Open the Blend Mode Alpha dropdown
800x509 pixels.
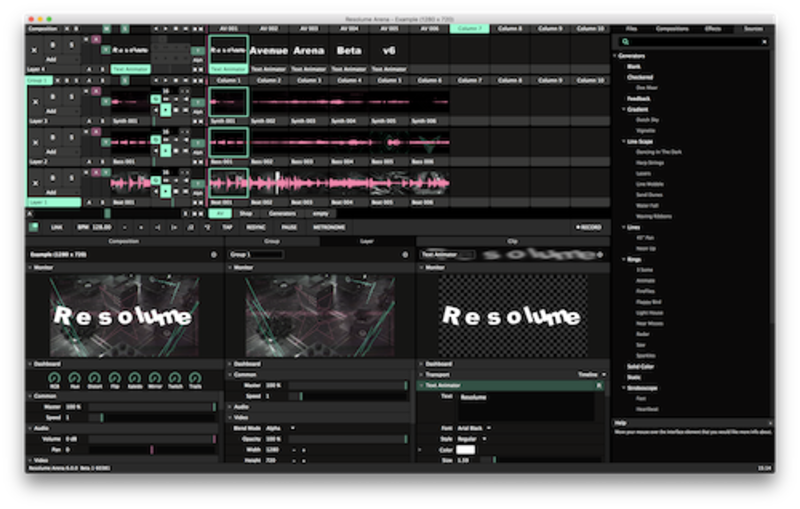[x=274, y=428]
